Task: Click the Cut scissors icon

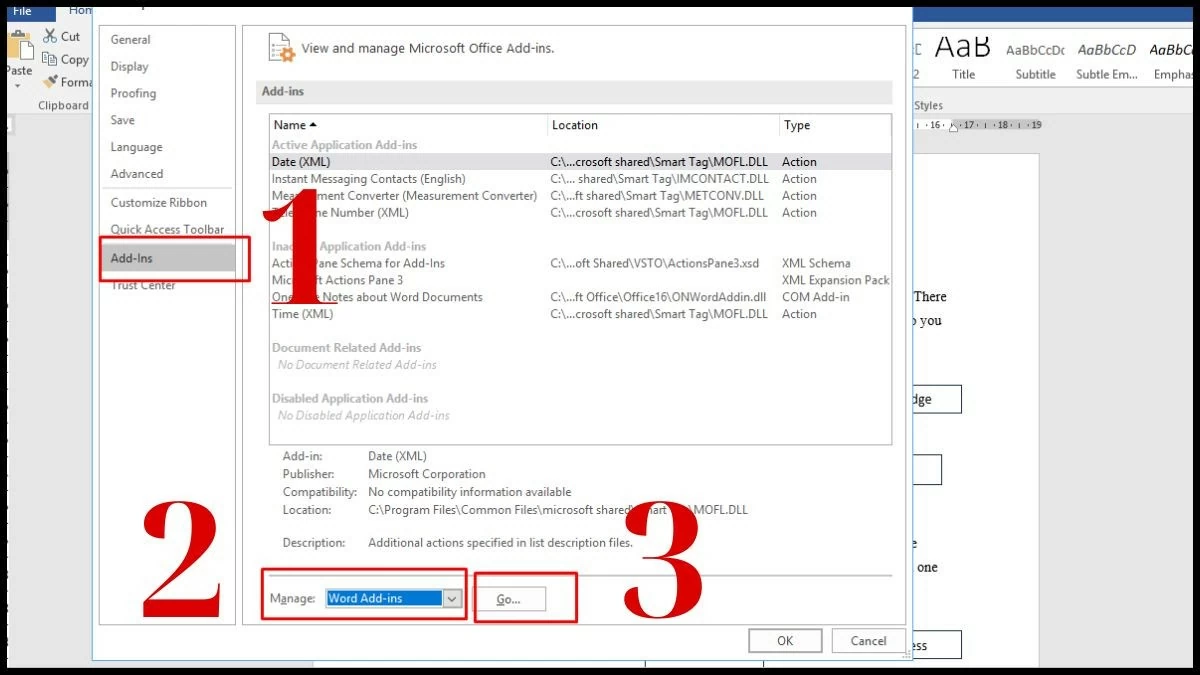Action: click(49, 36)
